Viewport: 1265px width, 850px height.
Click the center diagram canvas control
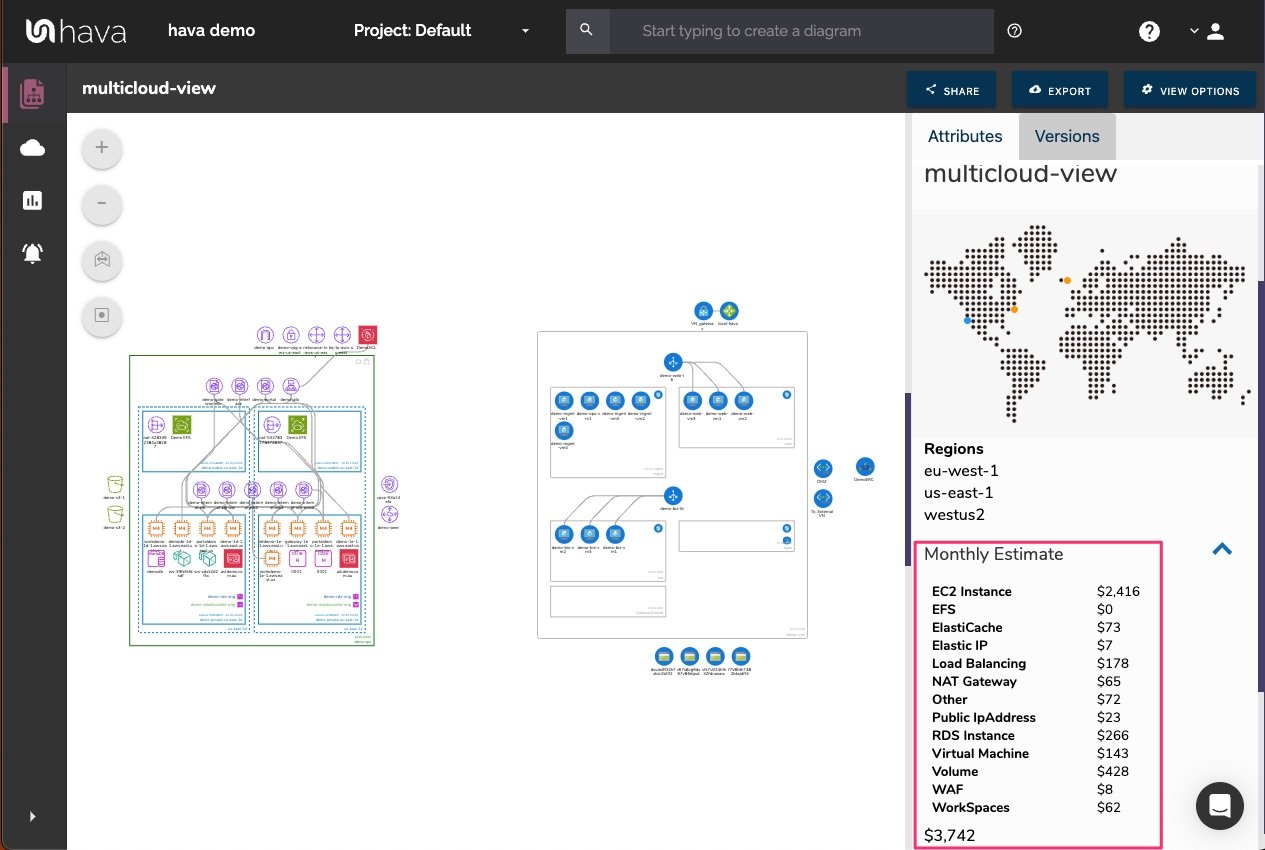point(101,315)
